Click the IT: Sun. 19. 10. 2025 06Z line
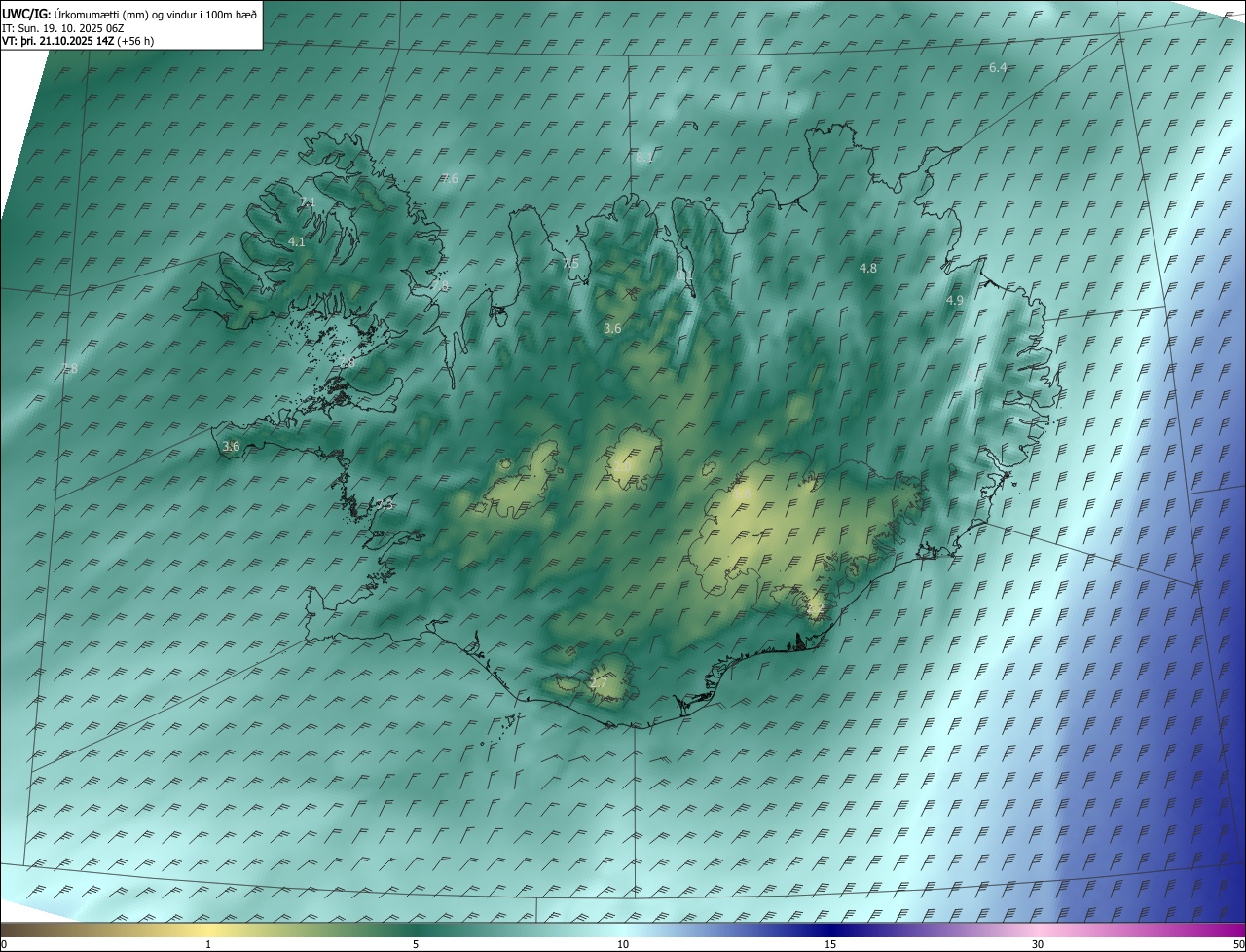The height and width of the screenshot is (952, 1246). point(62,28)
